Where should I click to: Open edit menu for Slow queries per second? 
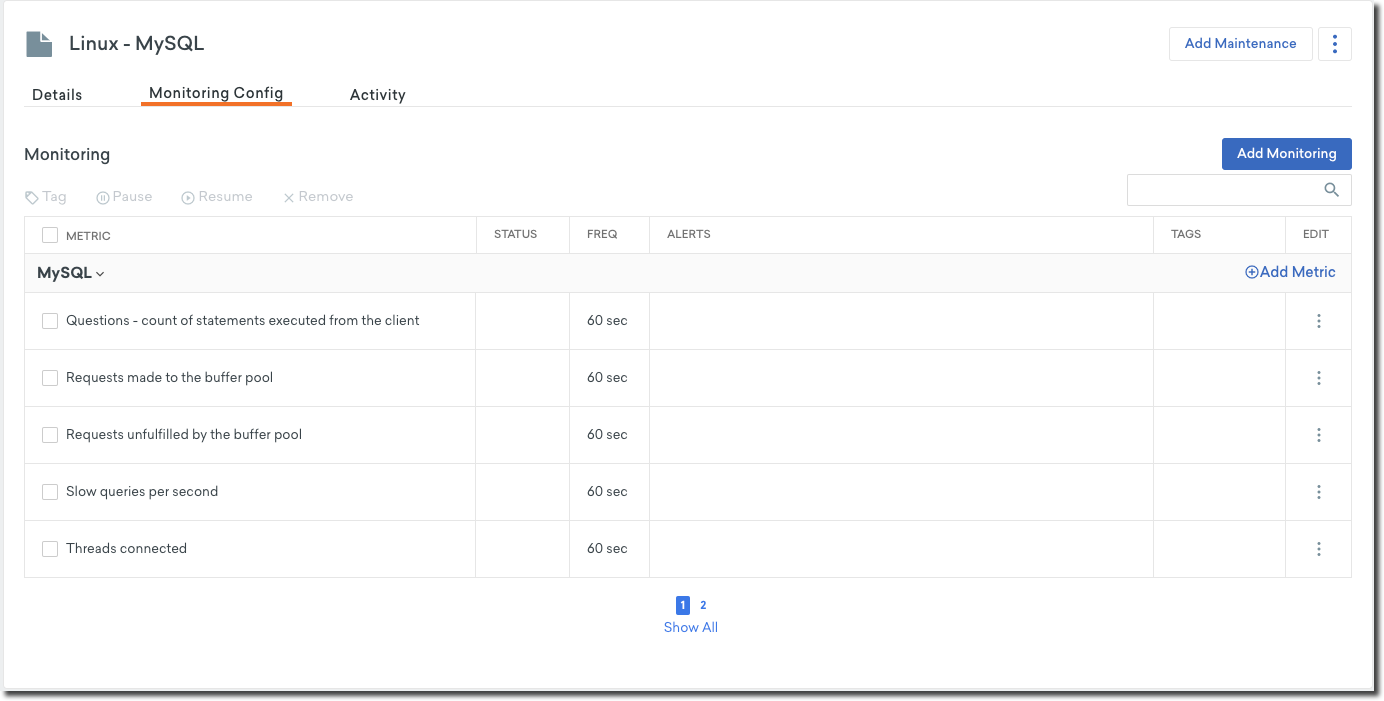[x=1319, y=492]
